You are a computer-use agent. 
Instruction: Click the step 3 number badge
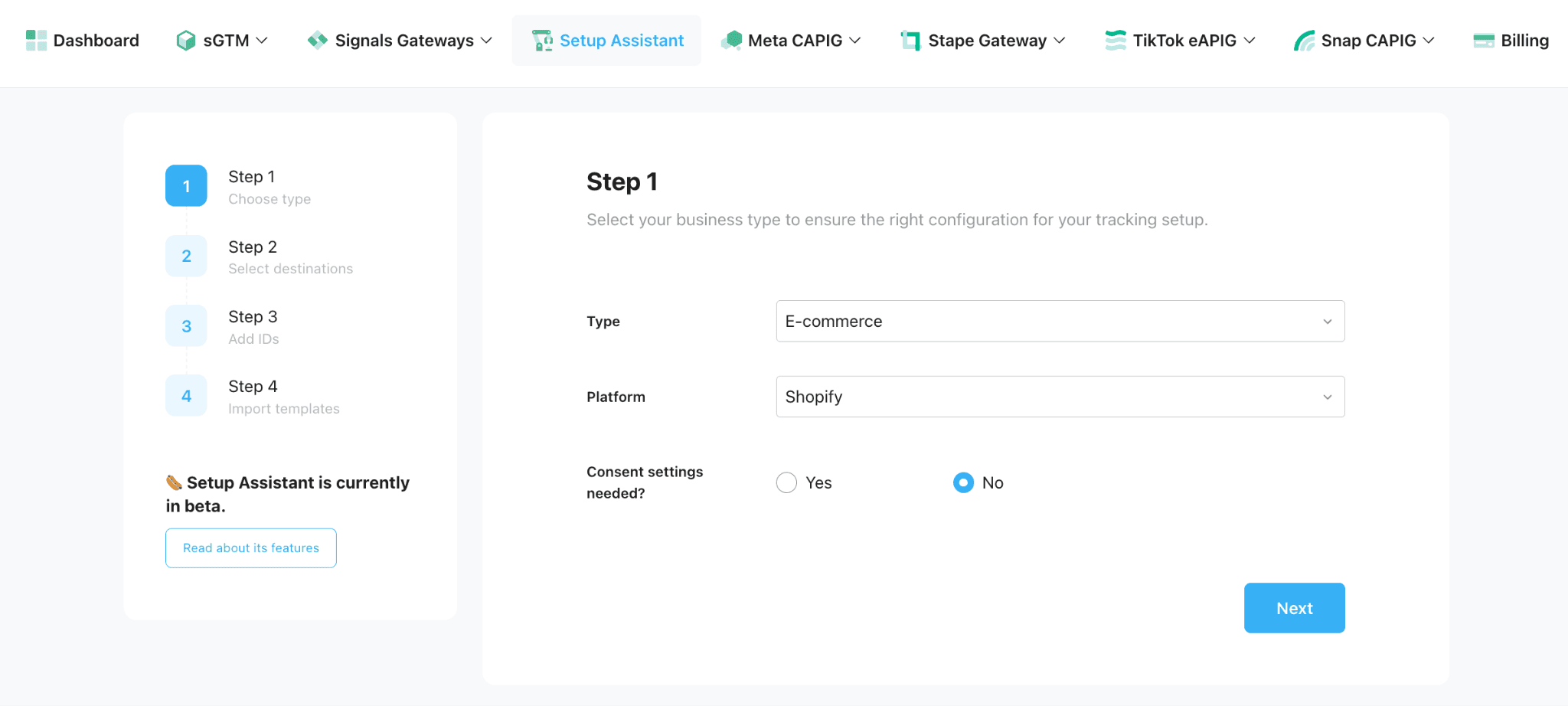(x=186, y=326)
